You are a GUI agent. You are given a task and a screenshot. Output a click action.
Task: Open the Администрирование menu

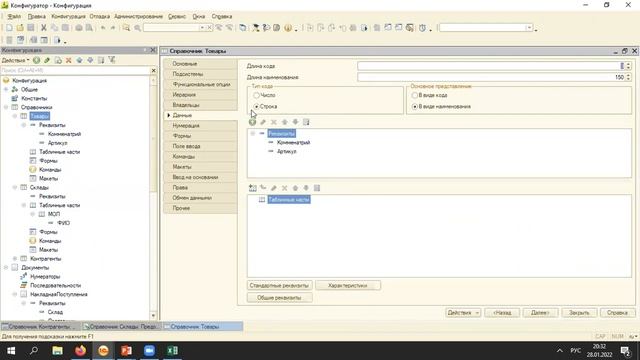(x=138, y=16)
